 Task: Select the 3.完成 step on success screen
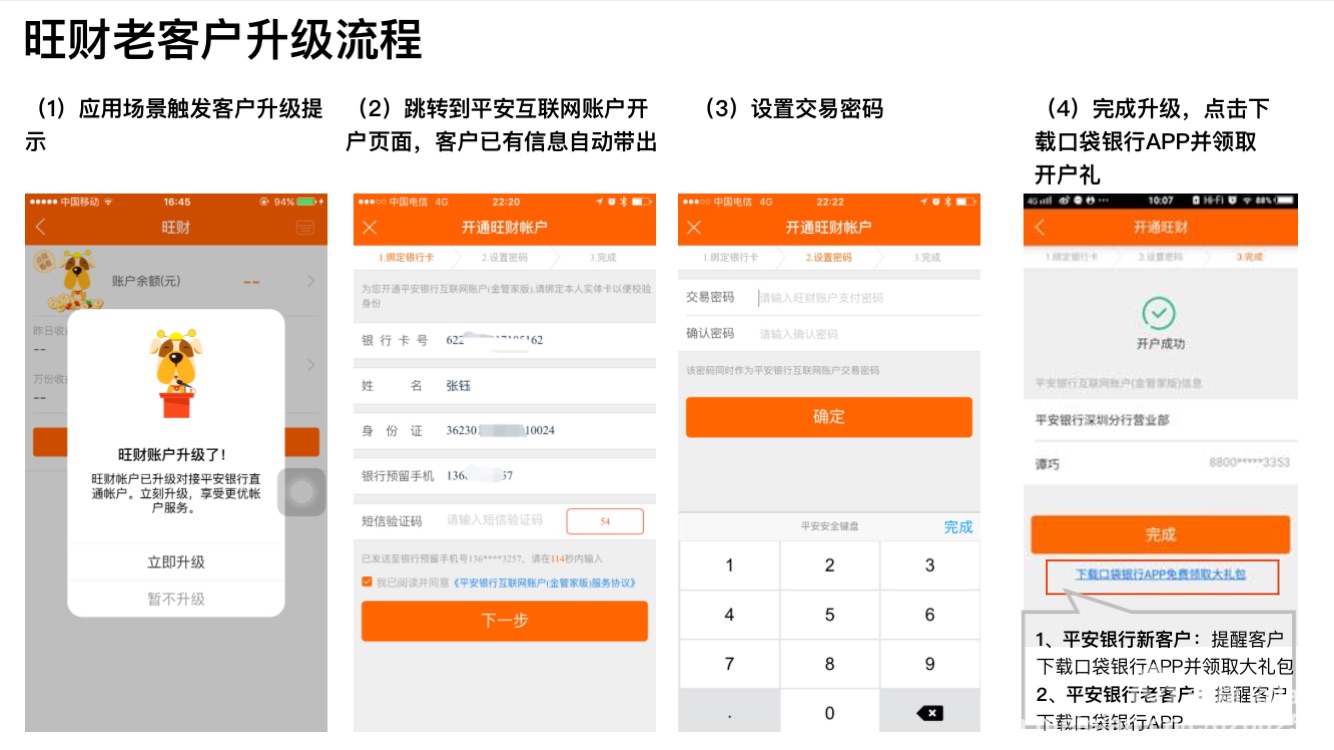click(1249, 258)
